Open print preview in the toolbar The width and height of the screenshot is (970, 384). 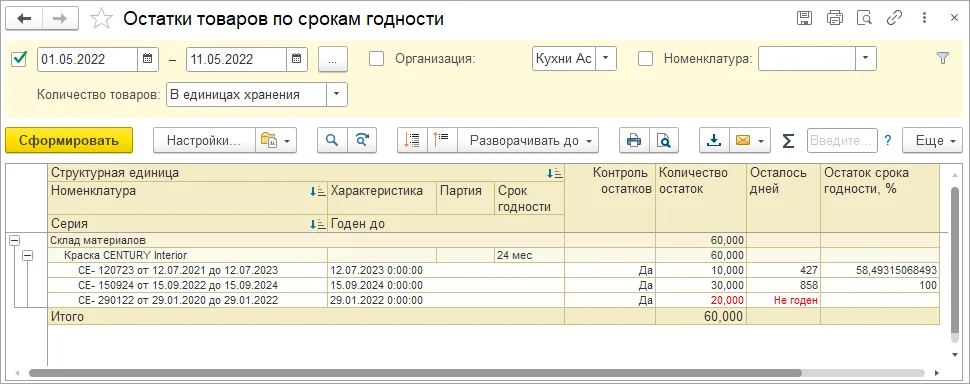[x=664, y=141]
